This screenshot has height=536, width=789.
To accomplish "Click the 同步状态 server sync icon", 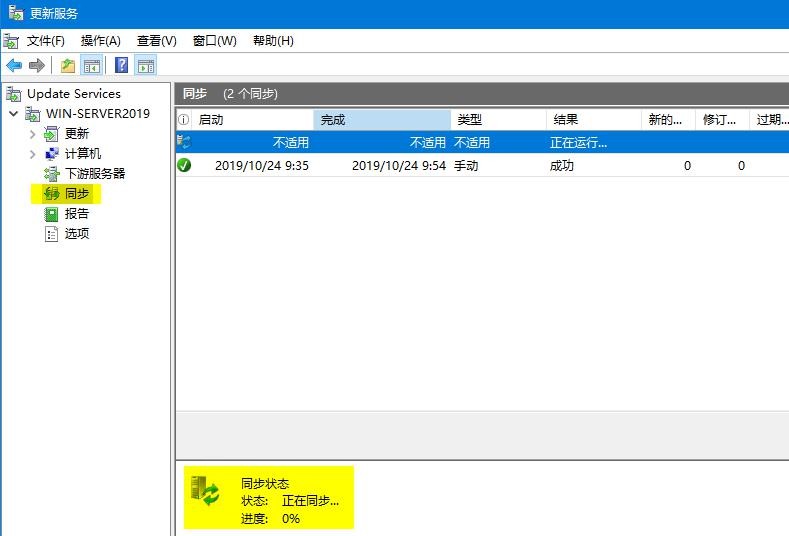I will pos(206,491).
